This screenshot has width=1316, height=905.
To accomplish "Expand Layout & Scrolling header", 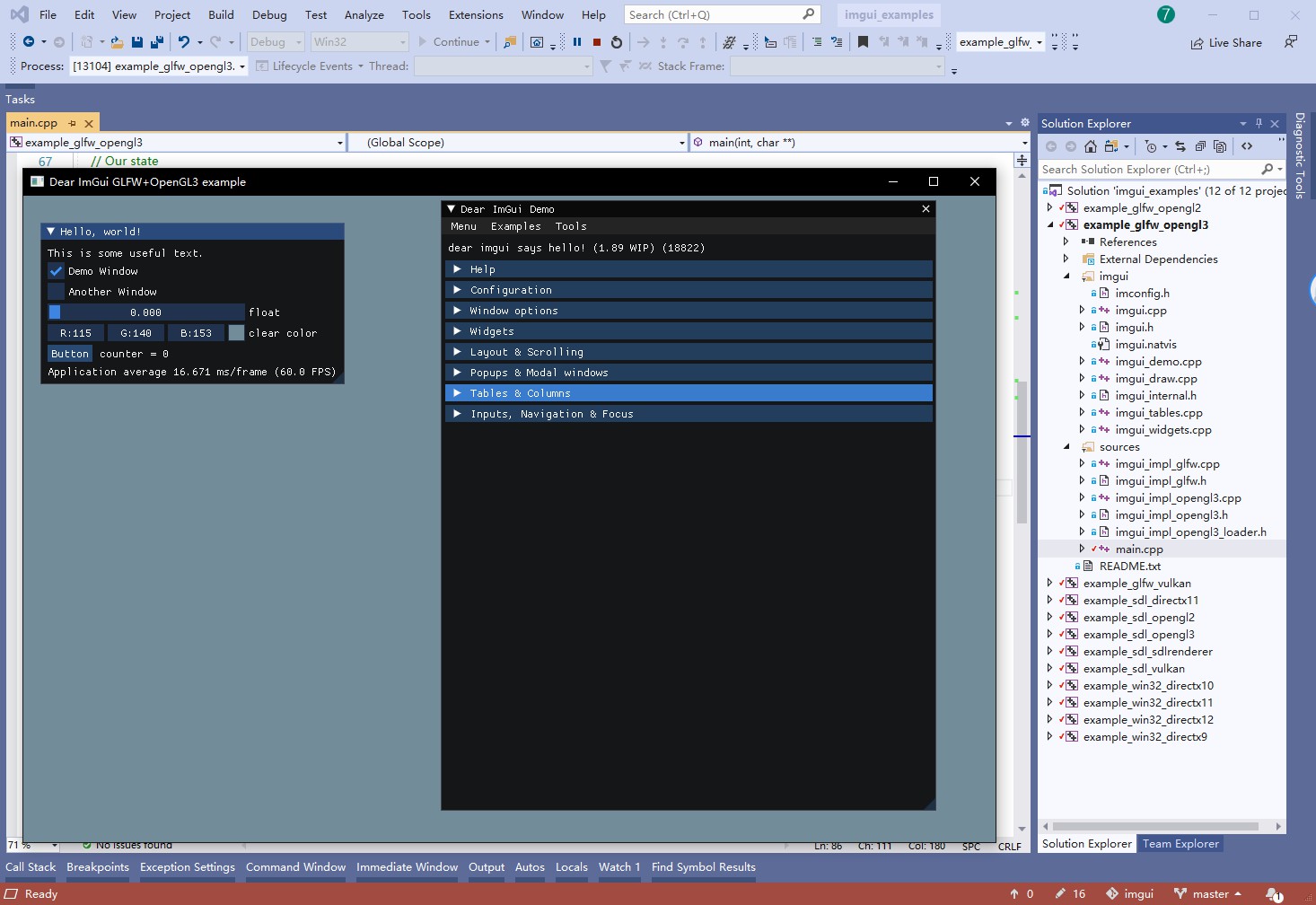I will (x=689, y=352).
